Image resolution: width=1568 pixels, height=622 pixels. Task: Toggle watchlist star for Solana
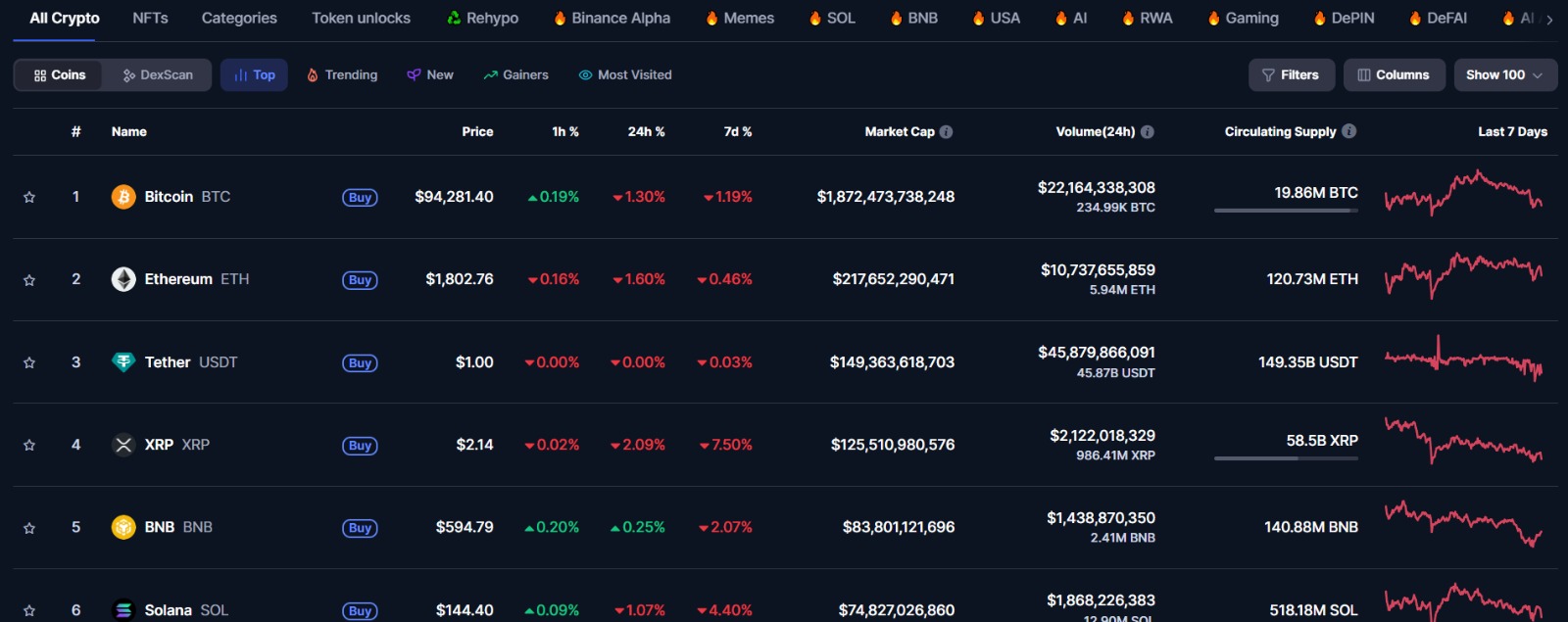[x=29, y=610]
